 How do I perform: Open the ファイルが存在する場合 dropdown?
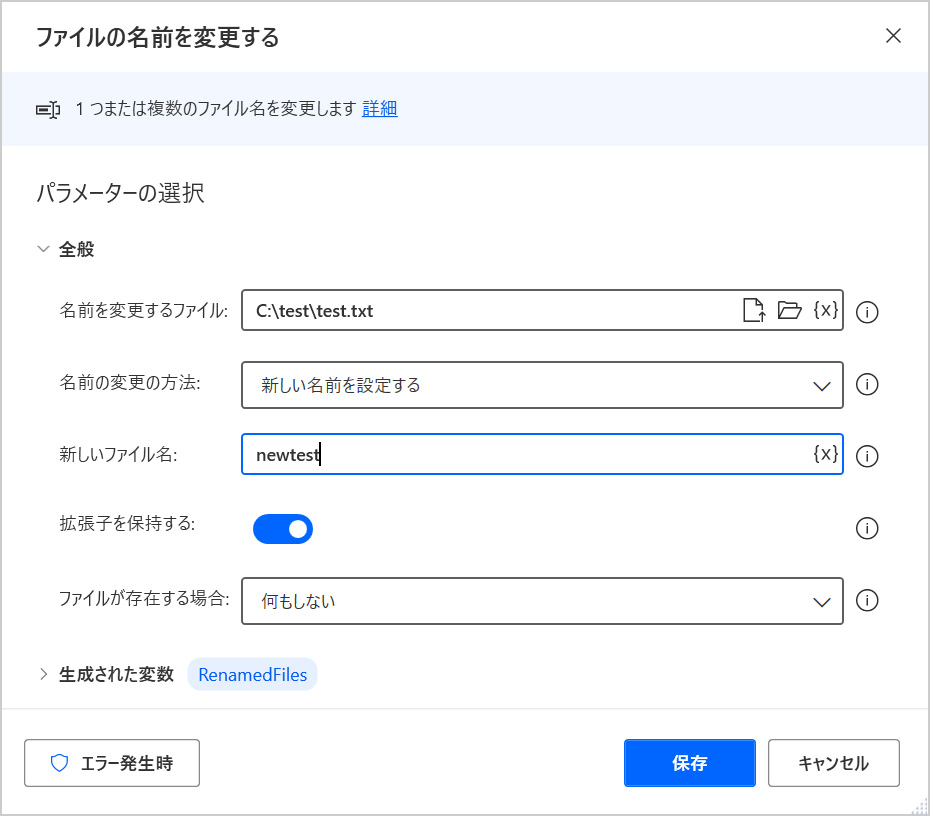point(542,601)
